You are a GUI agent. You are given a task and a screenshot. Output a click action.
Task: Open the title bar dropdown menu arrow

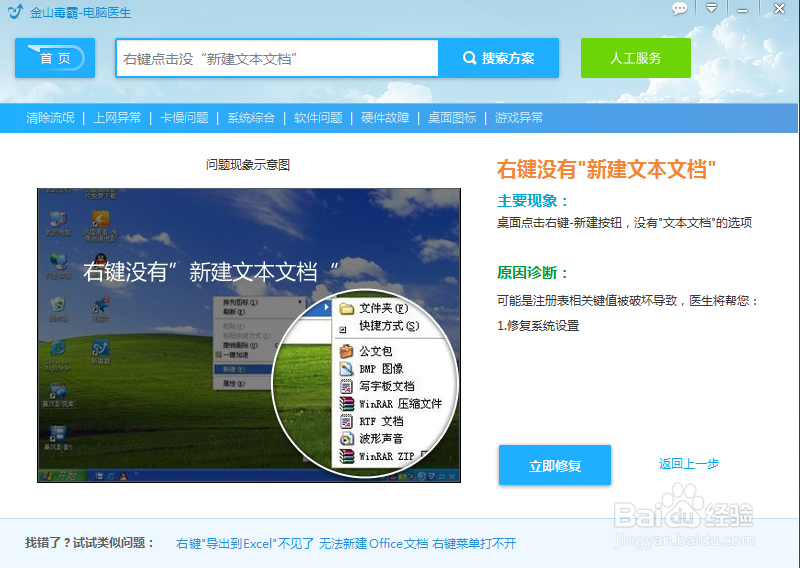711,8
